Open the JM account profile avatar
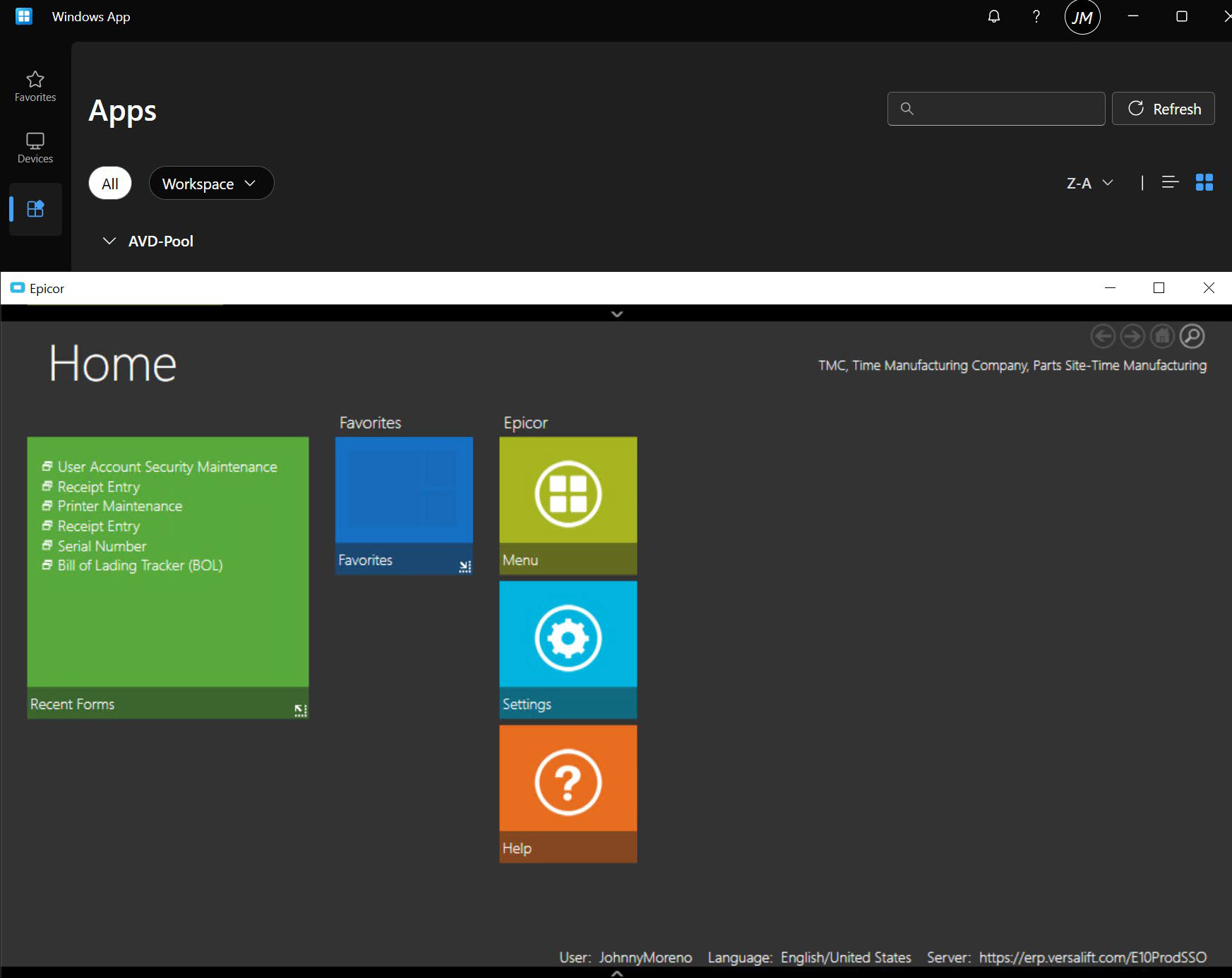The image size is (1232, 978). point(1082,17)
